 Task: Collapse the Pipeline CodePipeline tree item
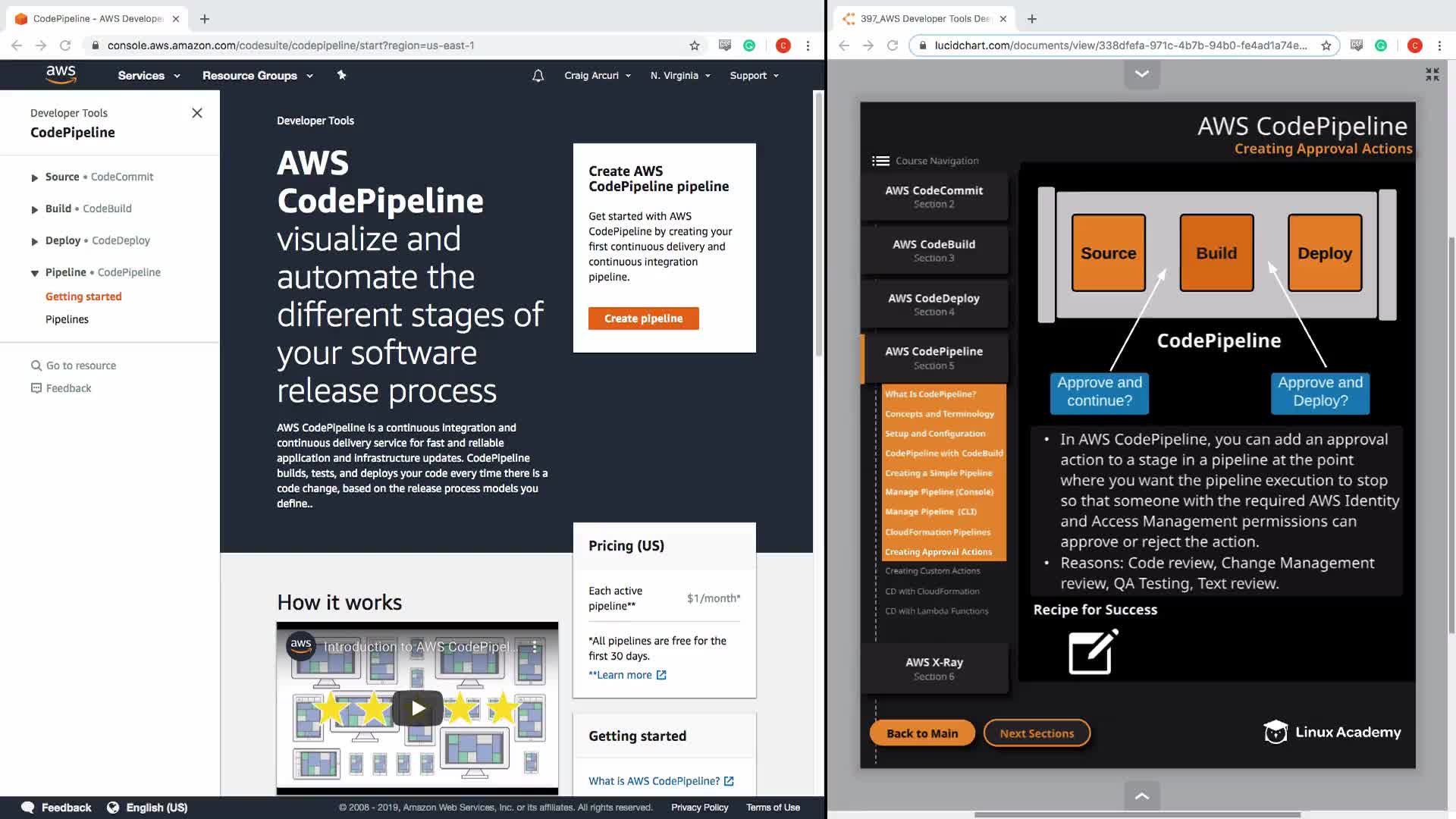pyautogui.click(x=35, y=273)
